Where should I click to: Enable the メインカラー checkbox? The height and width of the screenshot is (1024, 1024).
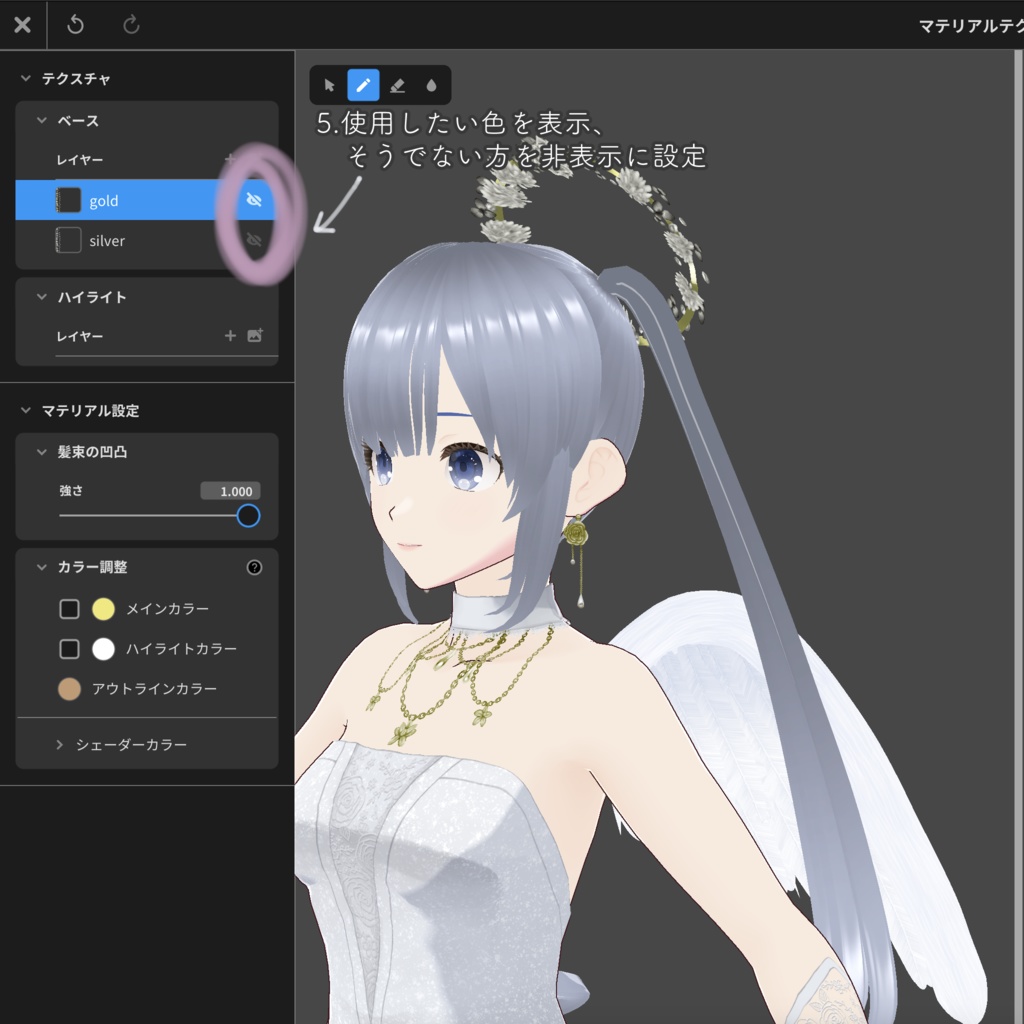[69, 608]
